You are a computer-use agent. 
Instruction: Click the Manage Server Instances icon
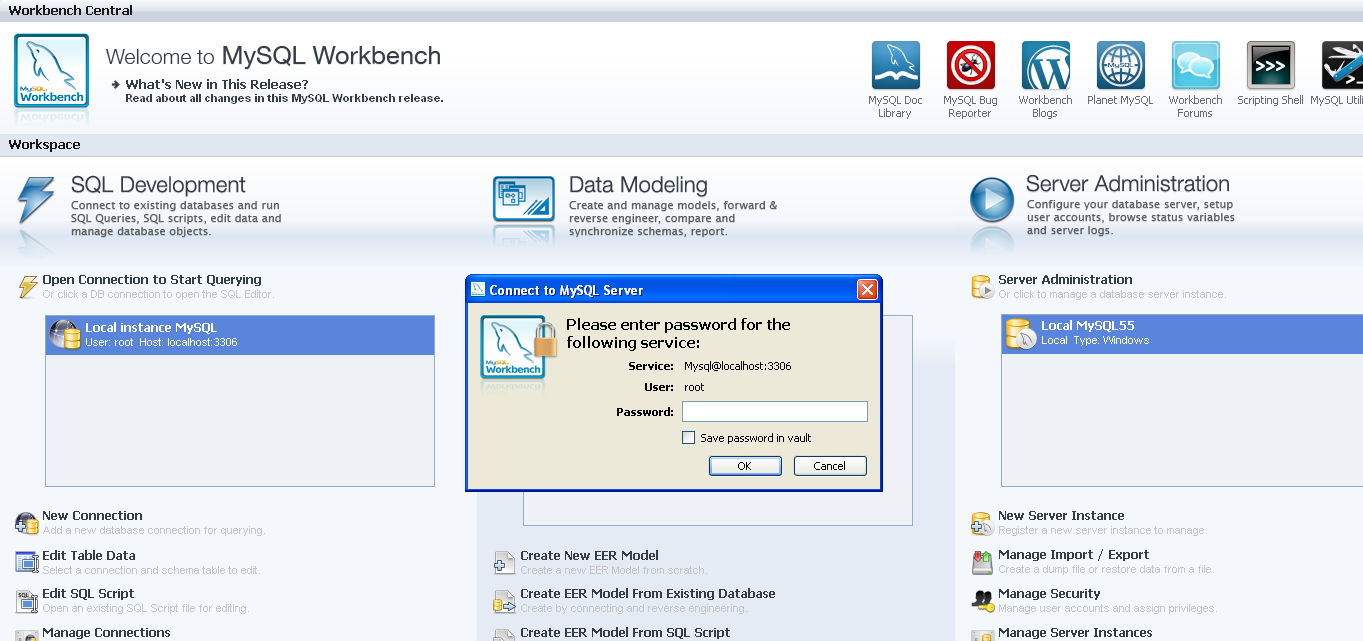point(982,634)
